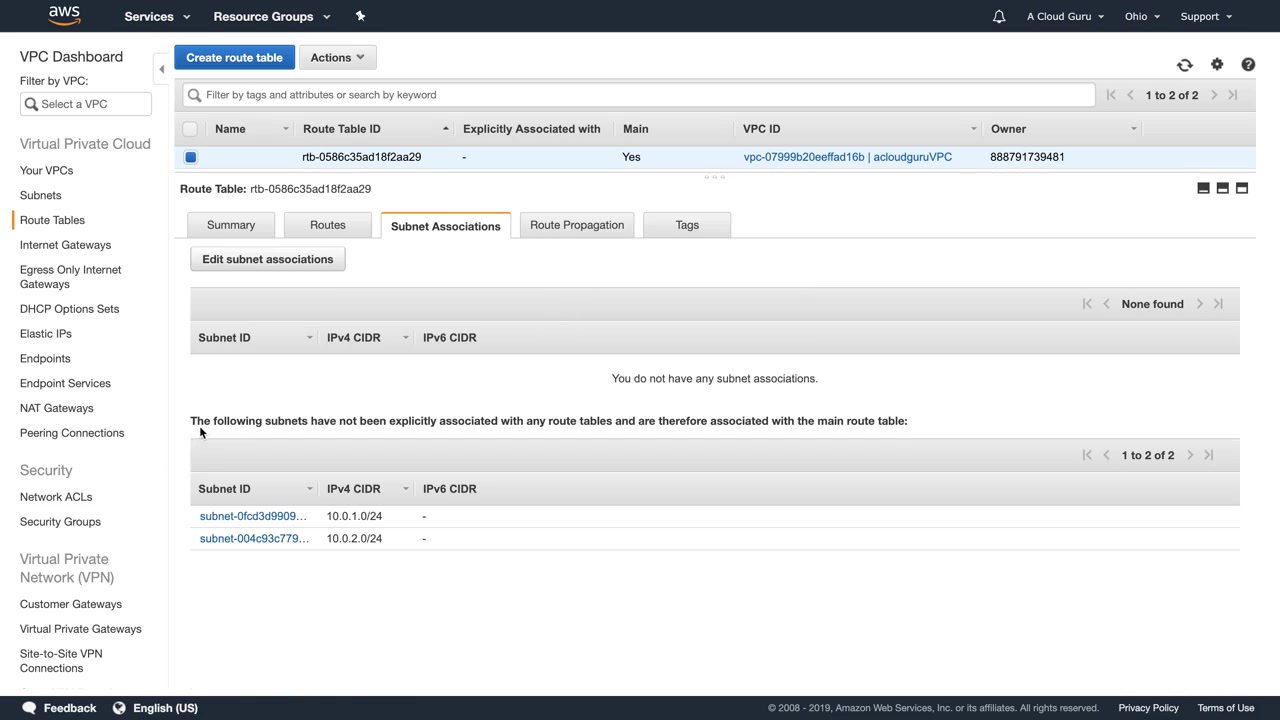Open Peering Connections in sidebar
This screenshot has height=720, width=1280.
(x=72, y=433)
